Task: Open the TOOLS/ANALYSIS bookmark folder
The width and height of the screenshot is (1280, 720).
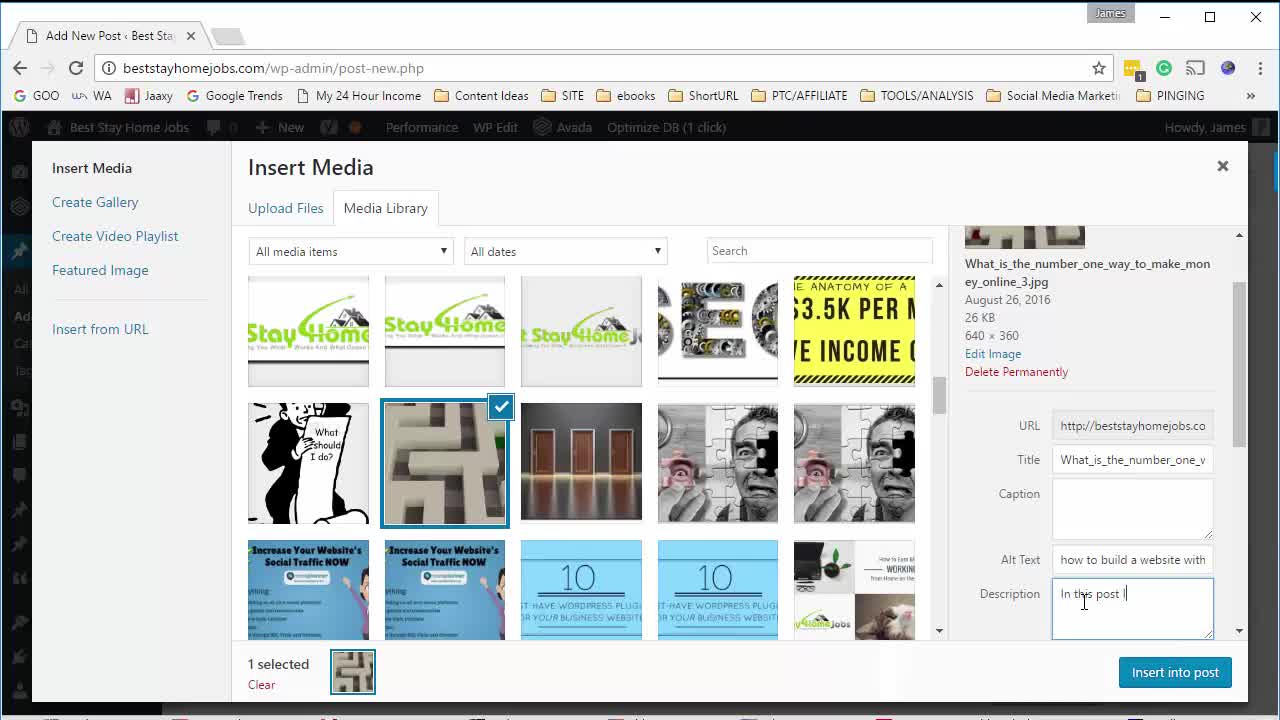Action: (916, 96)
